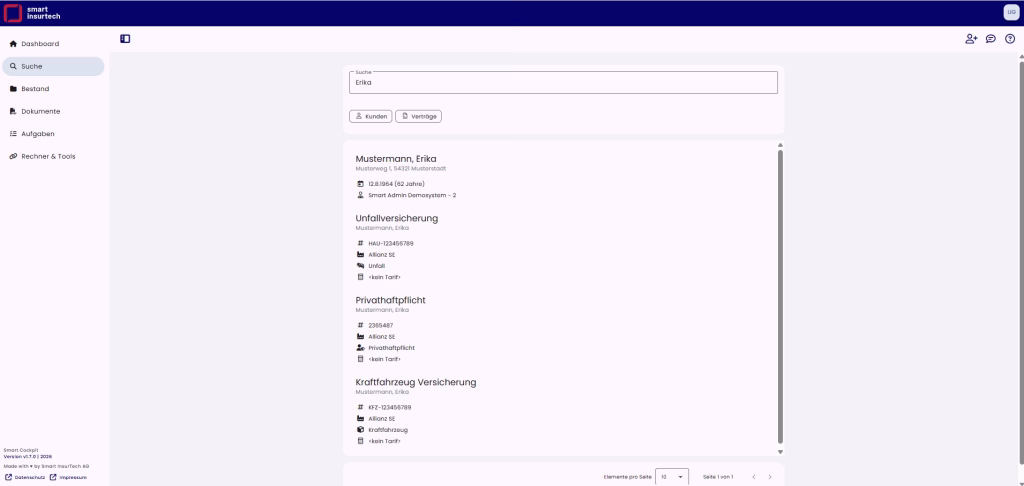Screen dimensions: 1024x486
Task: Open Dokumente in the sidebar
Action: (40, 111)
